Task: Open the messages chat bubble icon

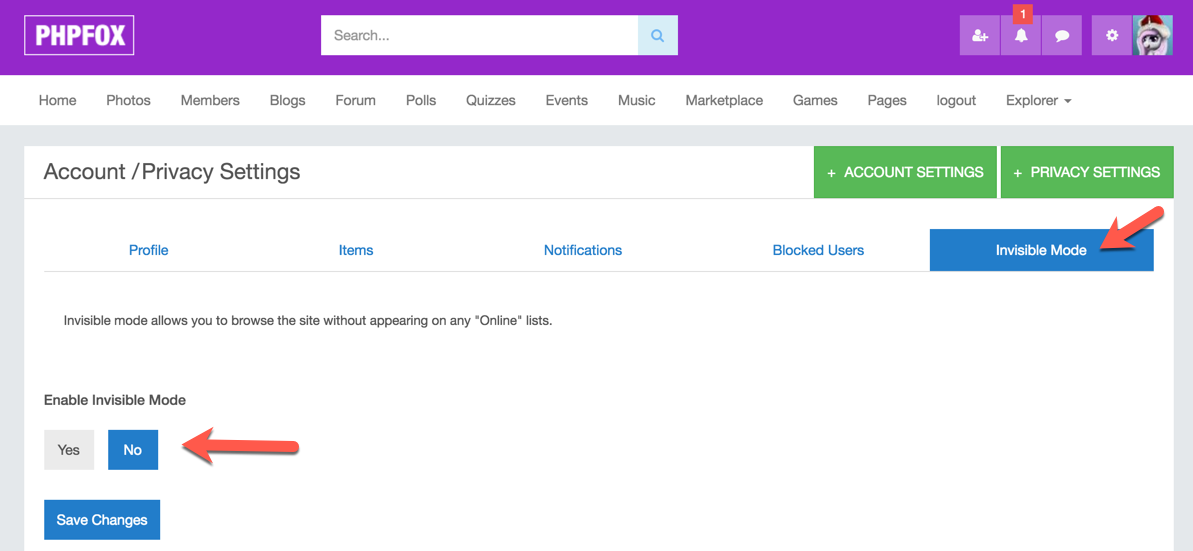Action: click(1062, 36)
